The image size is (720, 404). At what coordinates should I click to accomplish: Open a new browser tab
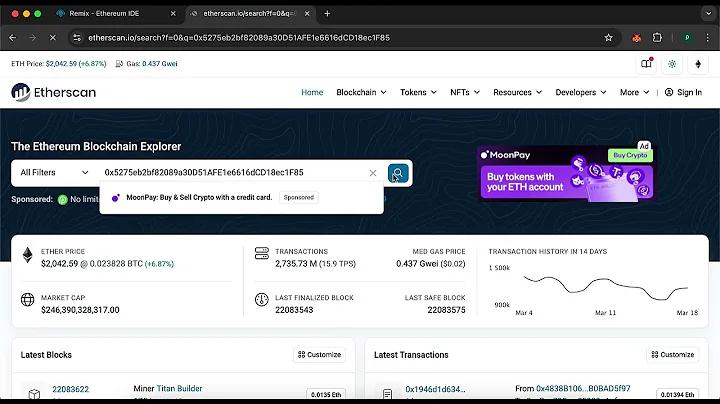point(327,14)
